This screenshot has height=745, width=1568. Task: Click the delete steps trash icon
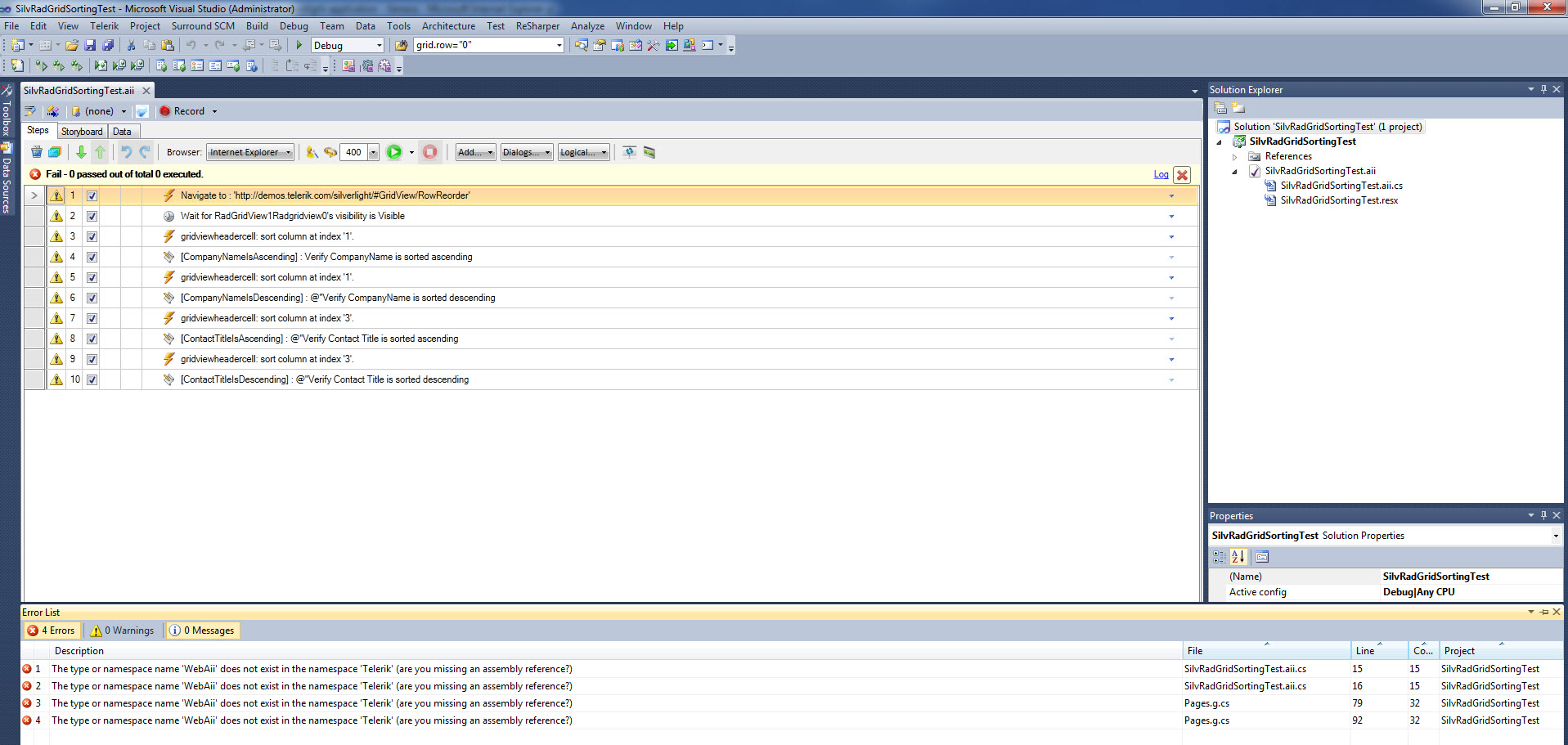tap(36, 152)
